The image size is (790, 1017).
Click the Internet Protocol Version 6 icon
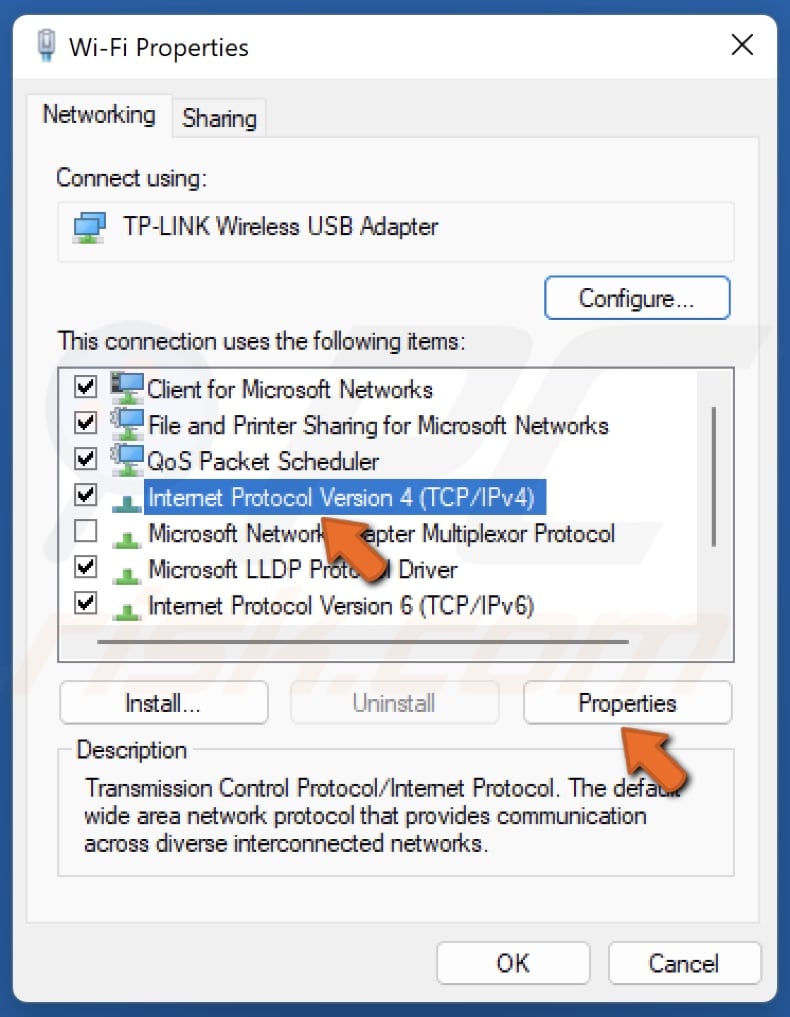click(x=128, y=605)
